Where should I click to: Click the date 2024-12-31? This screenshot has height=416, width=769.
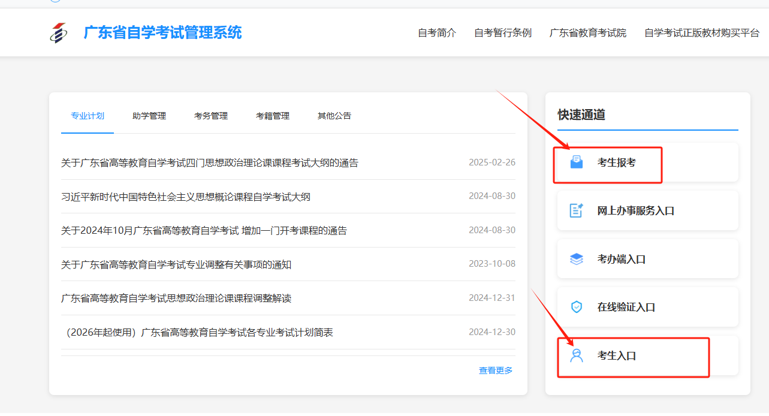[492, 298]
